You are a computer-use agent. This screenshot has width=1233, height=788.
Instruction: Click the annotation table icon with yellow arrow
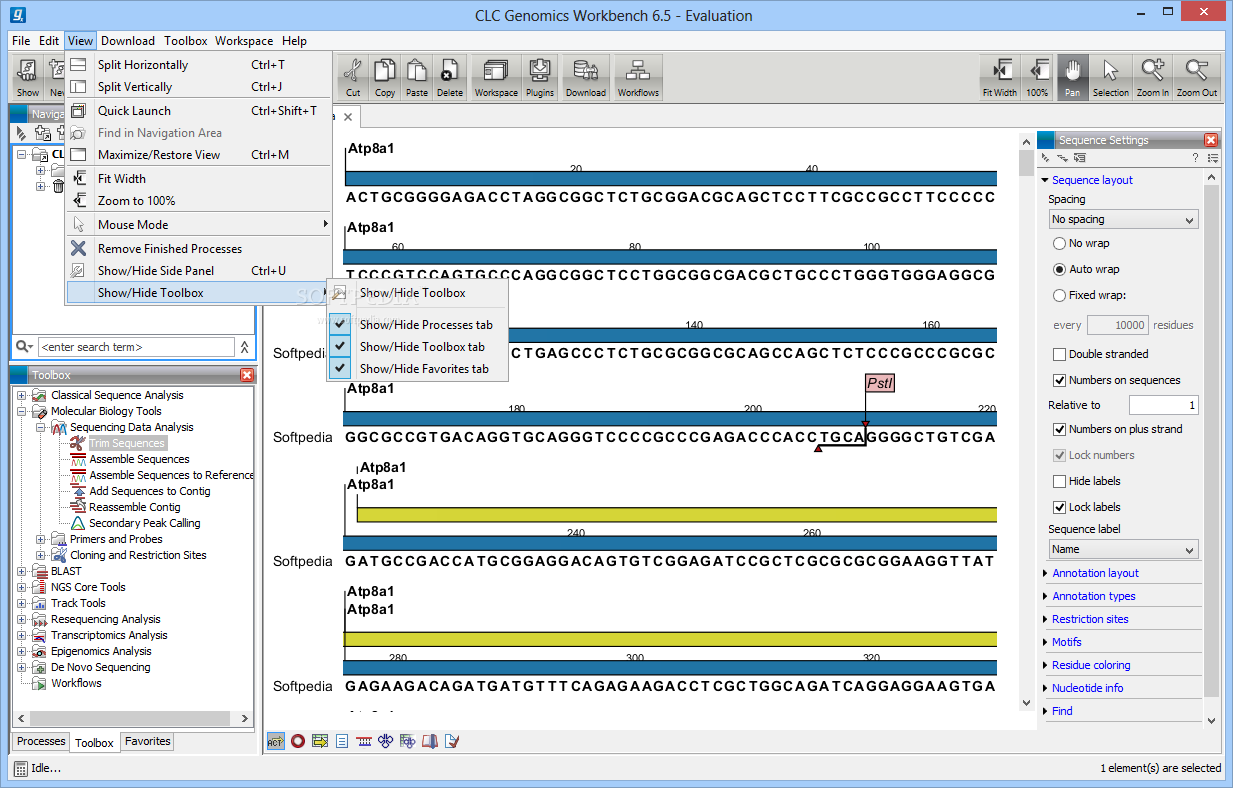320,741
